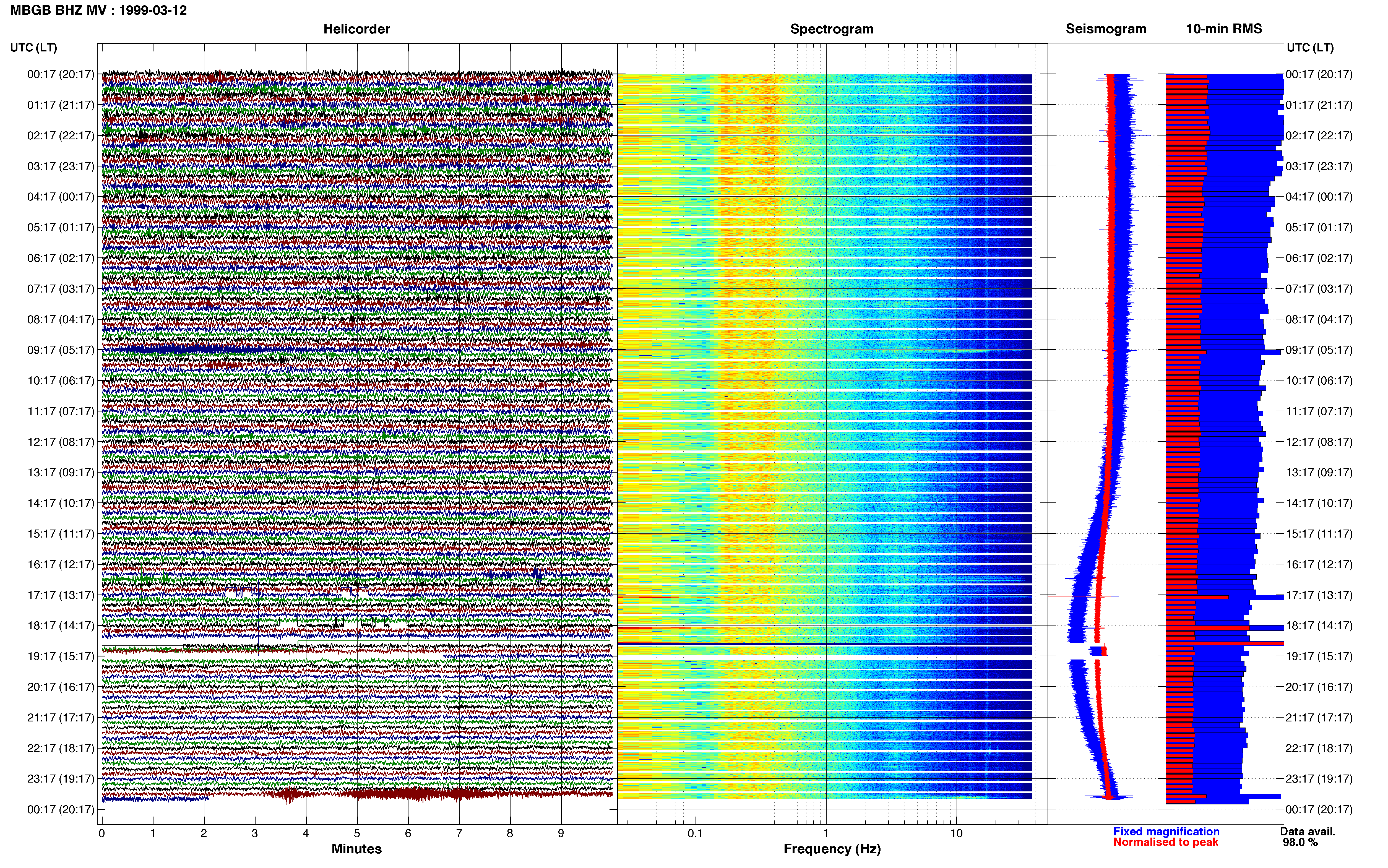Click the '23:17 (19:17)' label left of the Helicorder
1388x868 pixels.
click(x=61, y=779)
